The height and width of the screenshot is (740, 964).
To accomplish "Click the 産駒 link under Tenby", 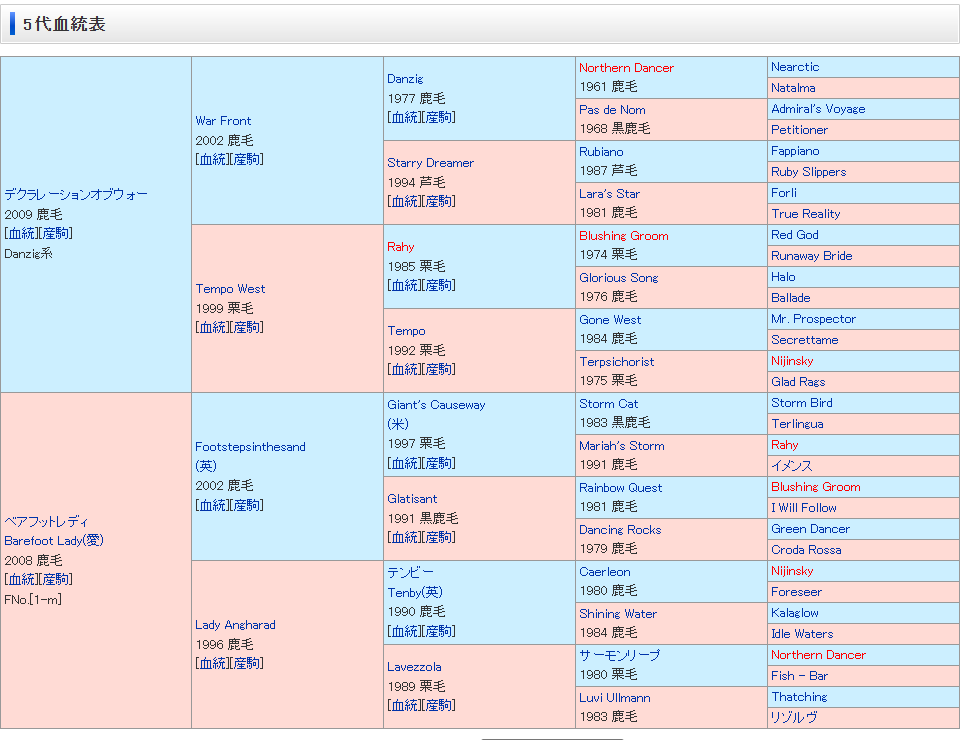I will [438, 632].
